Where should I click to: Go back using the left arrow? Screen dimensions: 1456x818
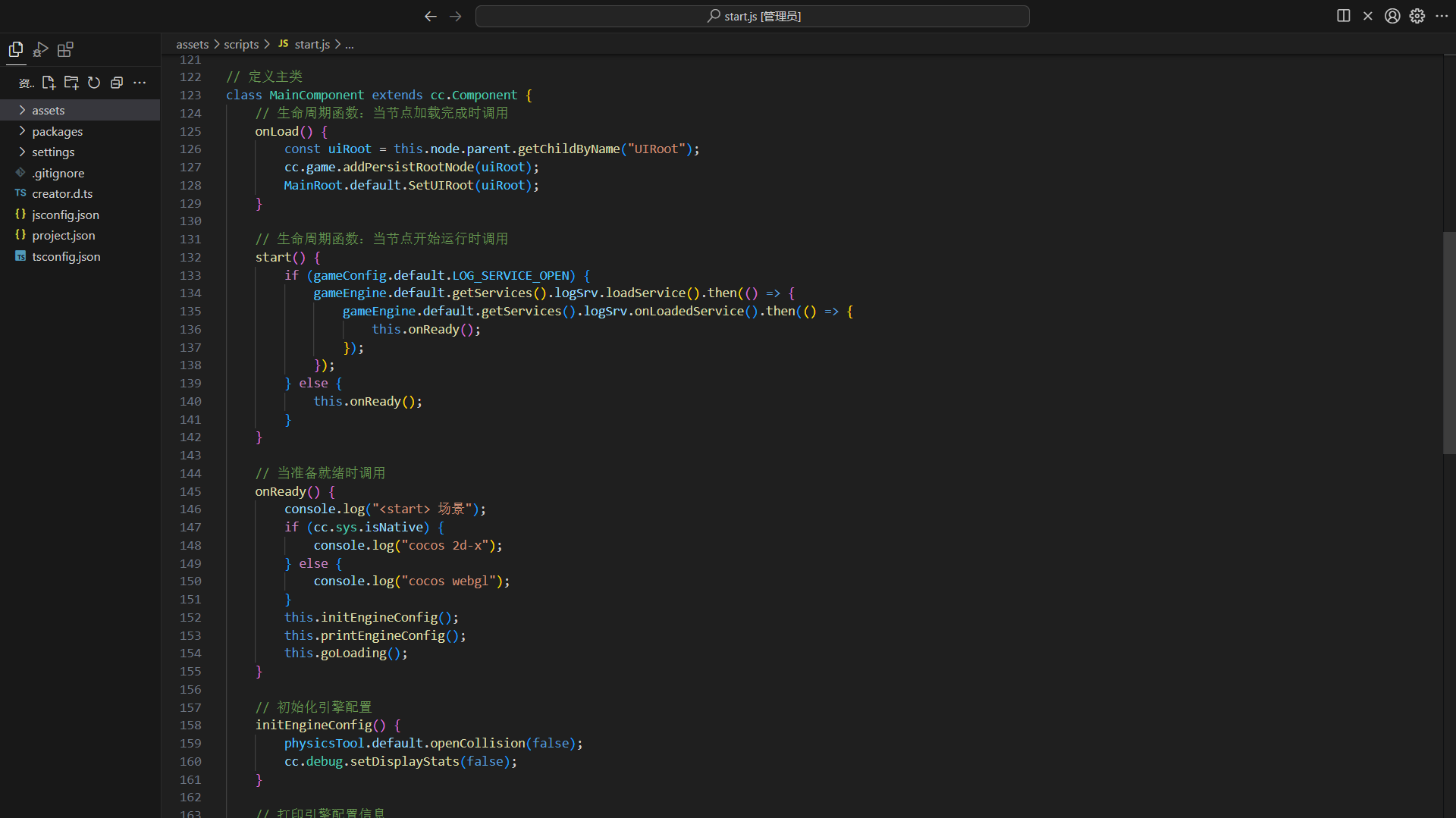431,16
